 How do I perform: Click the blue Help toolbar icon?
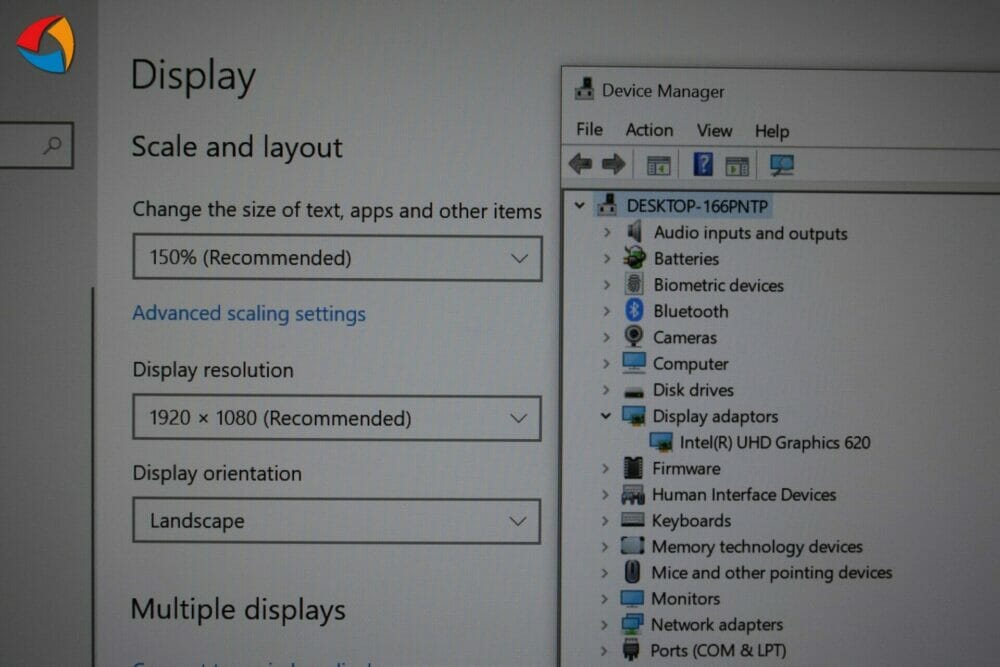point(703,165)
